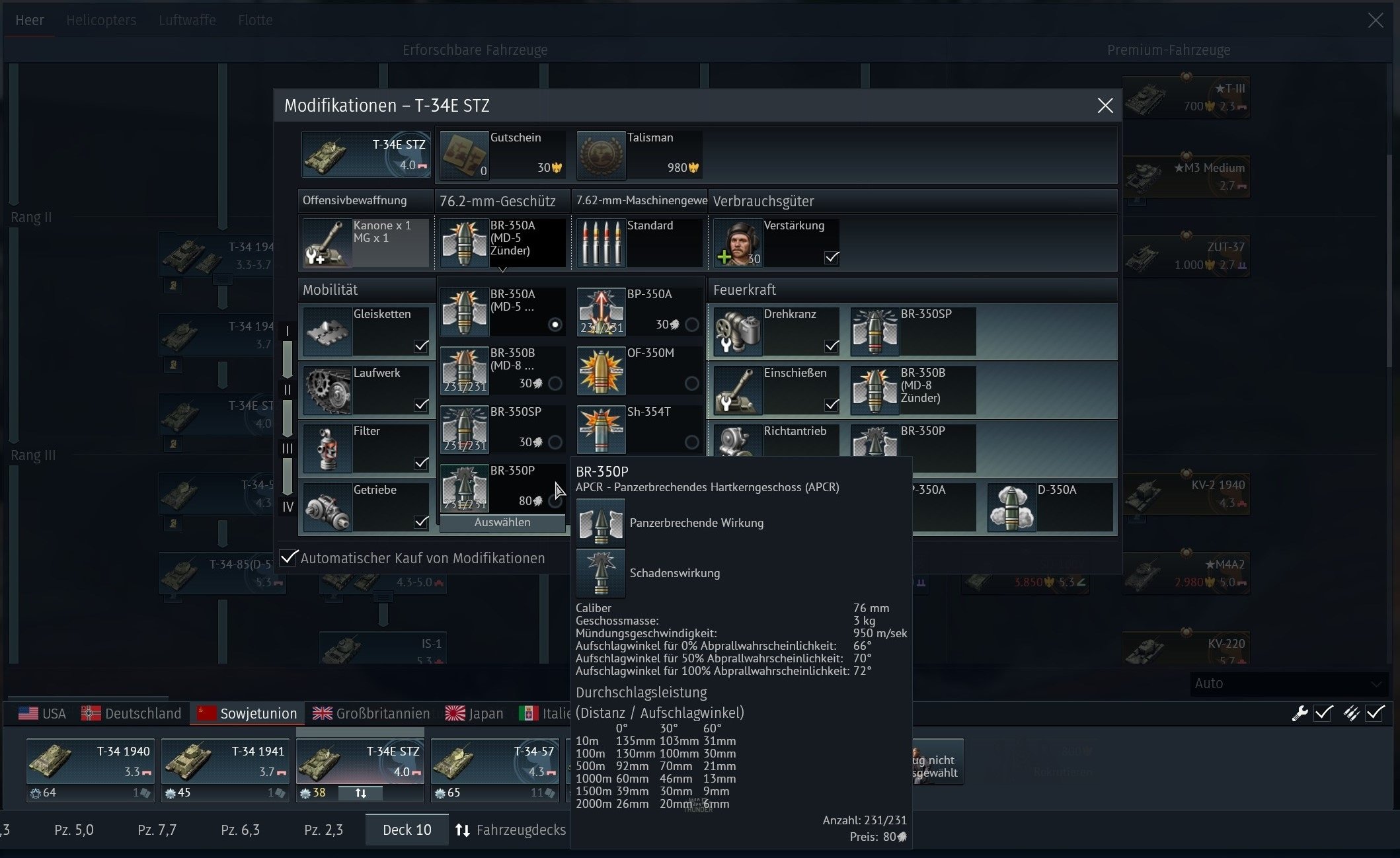1400x858 pixels.
Task: Select the Getriebe transmission modification icon
Action: (x=327, y=508)
